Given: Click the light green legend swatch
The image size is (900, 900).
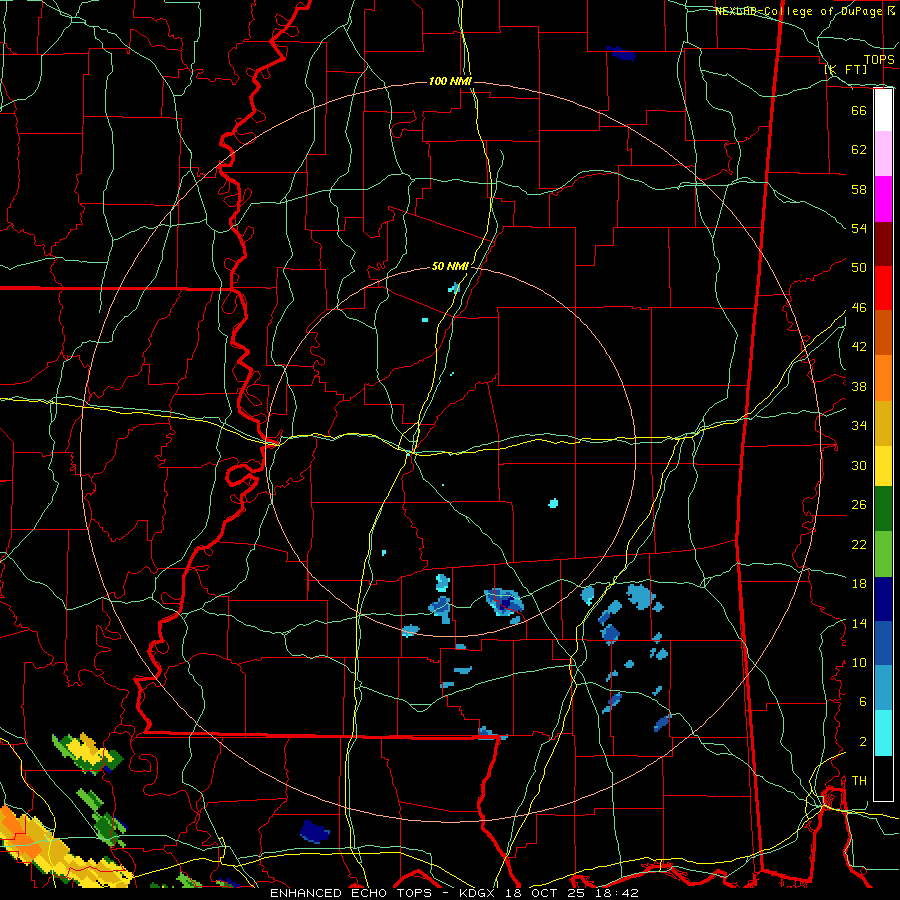Looking at the screenshot, I should pos(883,554).
